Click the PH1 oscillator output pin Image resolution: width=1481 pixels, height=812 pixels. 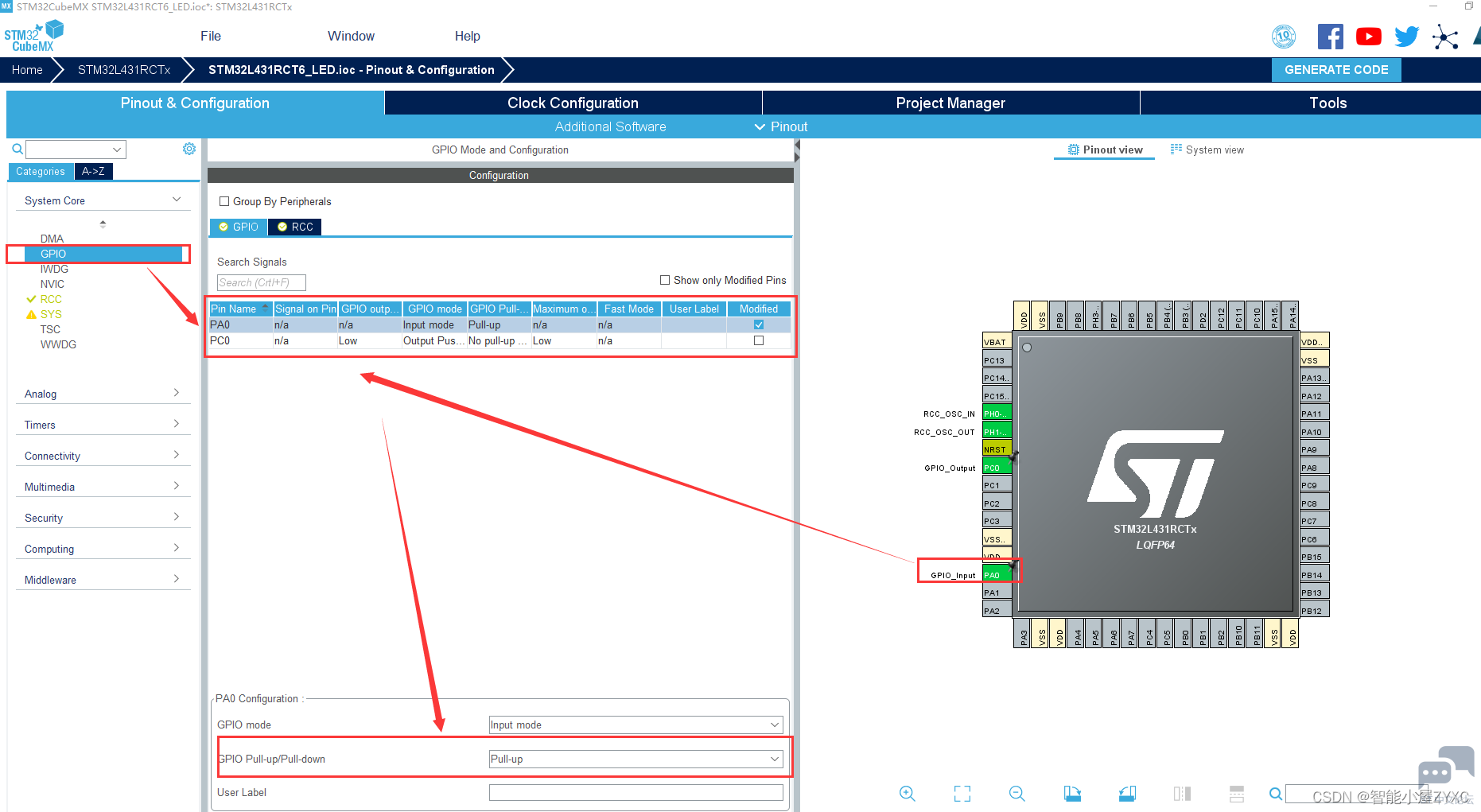[997, 432]
